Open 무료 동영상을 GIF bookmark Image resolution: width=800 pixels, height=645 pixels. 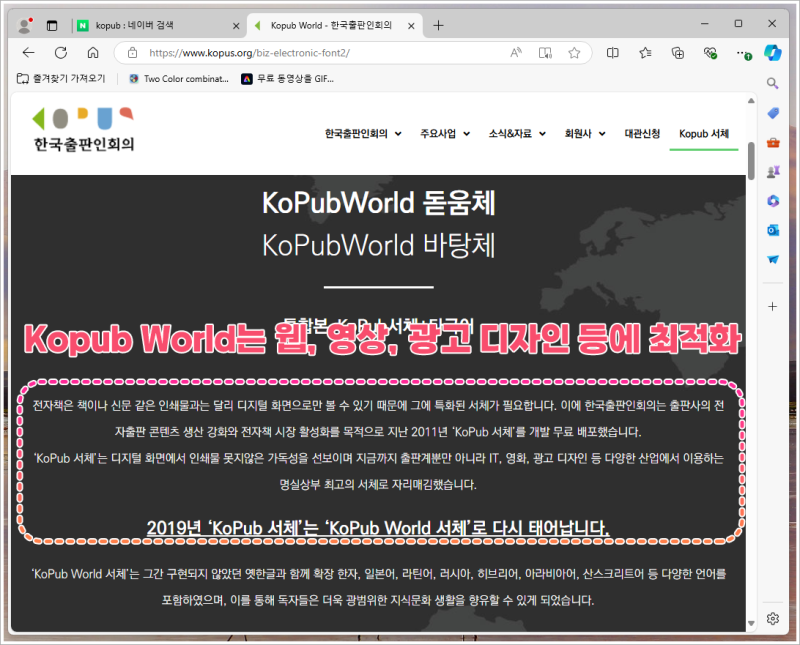(x=288, y=79)
